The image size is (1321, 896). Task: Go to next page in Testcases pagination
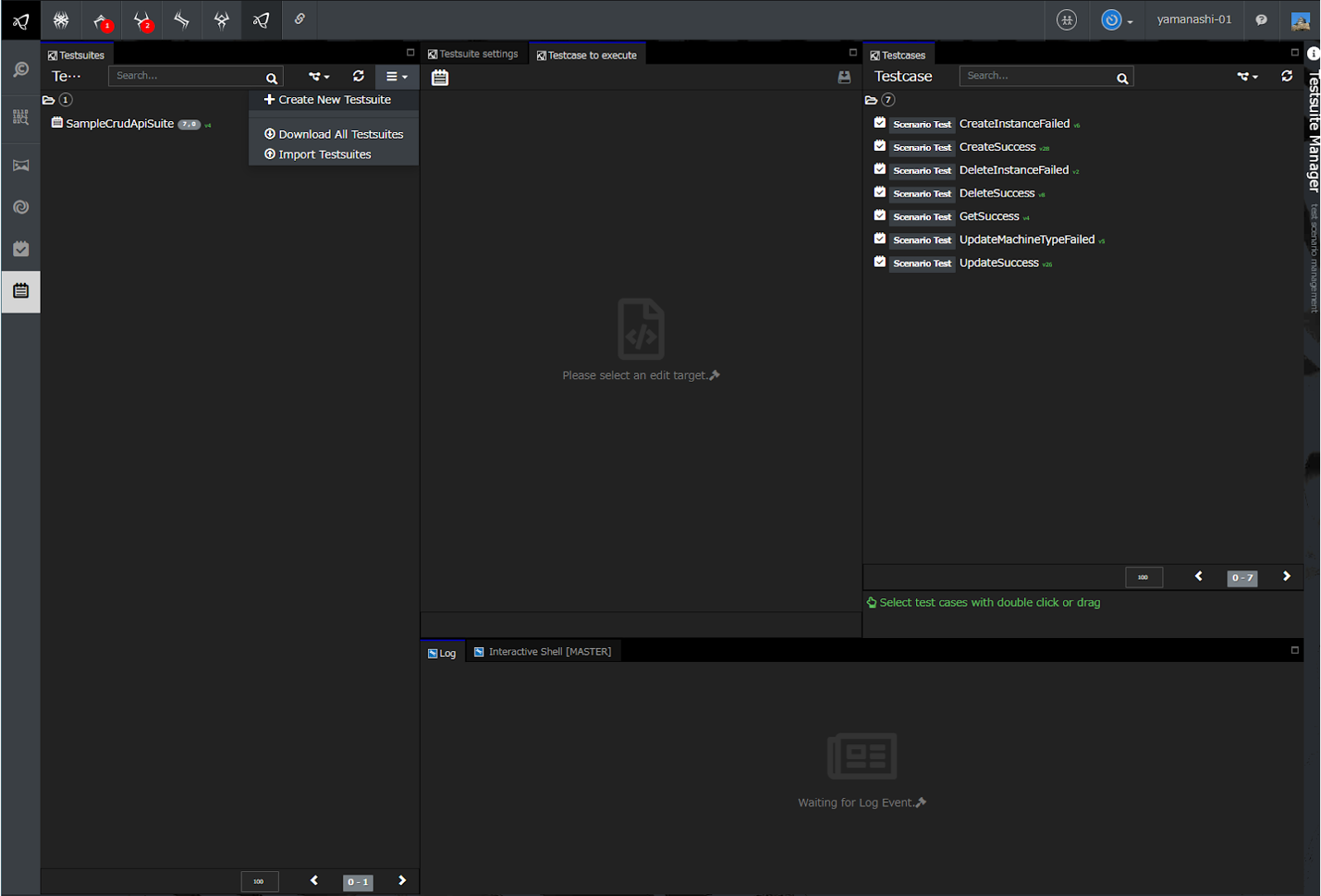tap(1286, 577)
